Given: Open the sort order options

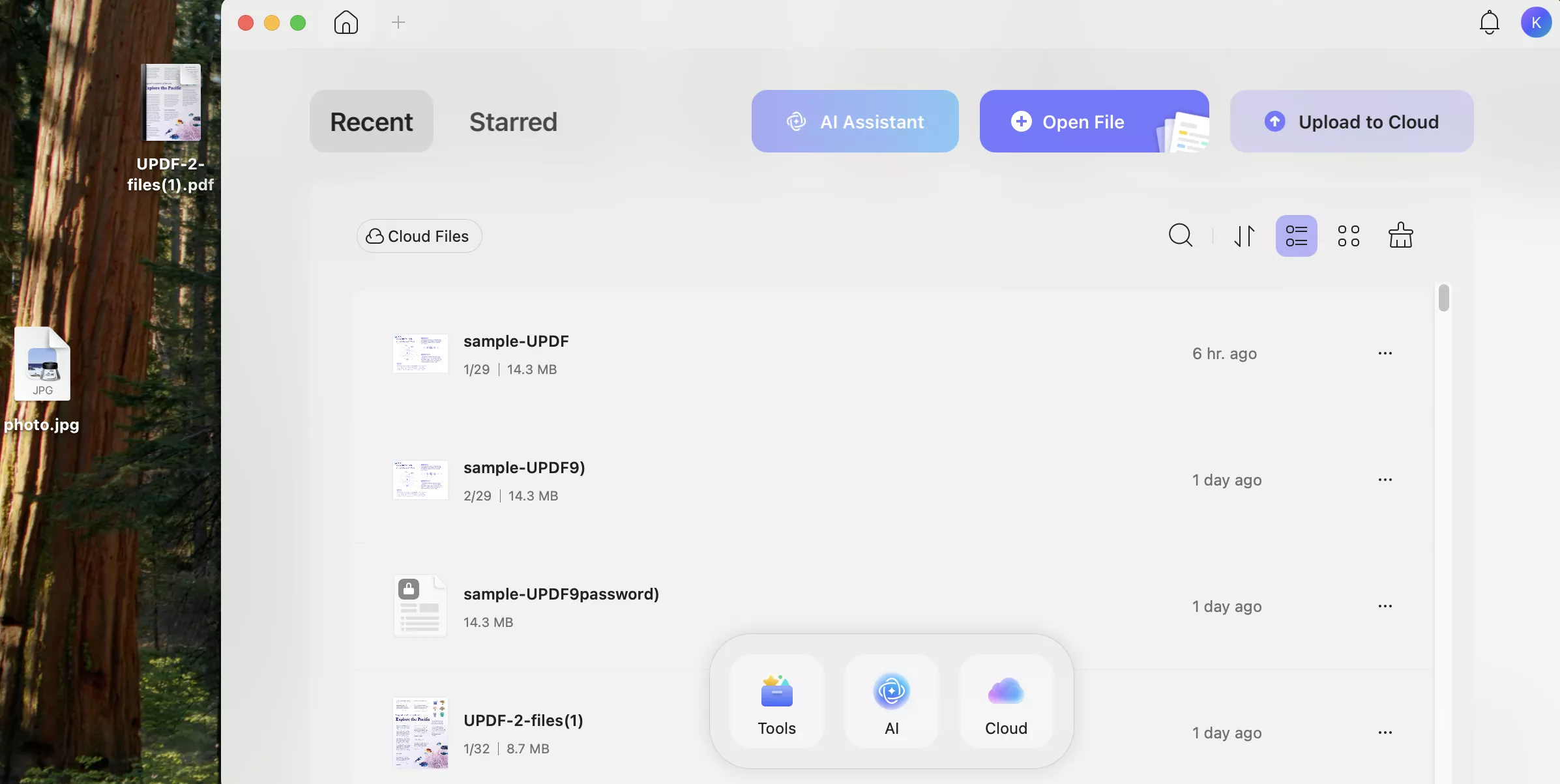Looking at the screenshot, I should pos(1244,235).
